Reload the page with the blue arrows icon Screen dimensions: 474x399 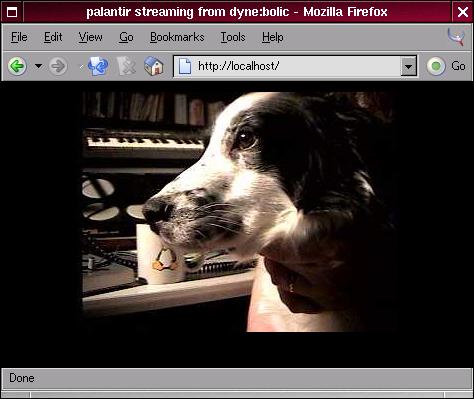[x=98, y=66]
